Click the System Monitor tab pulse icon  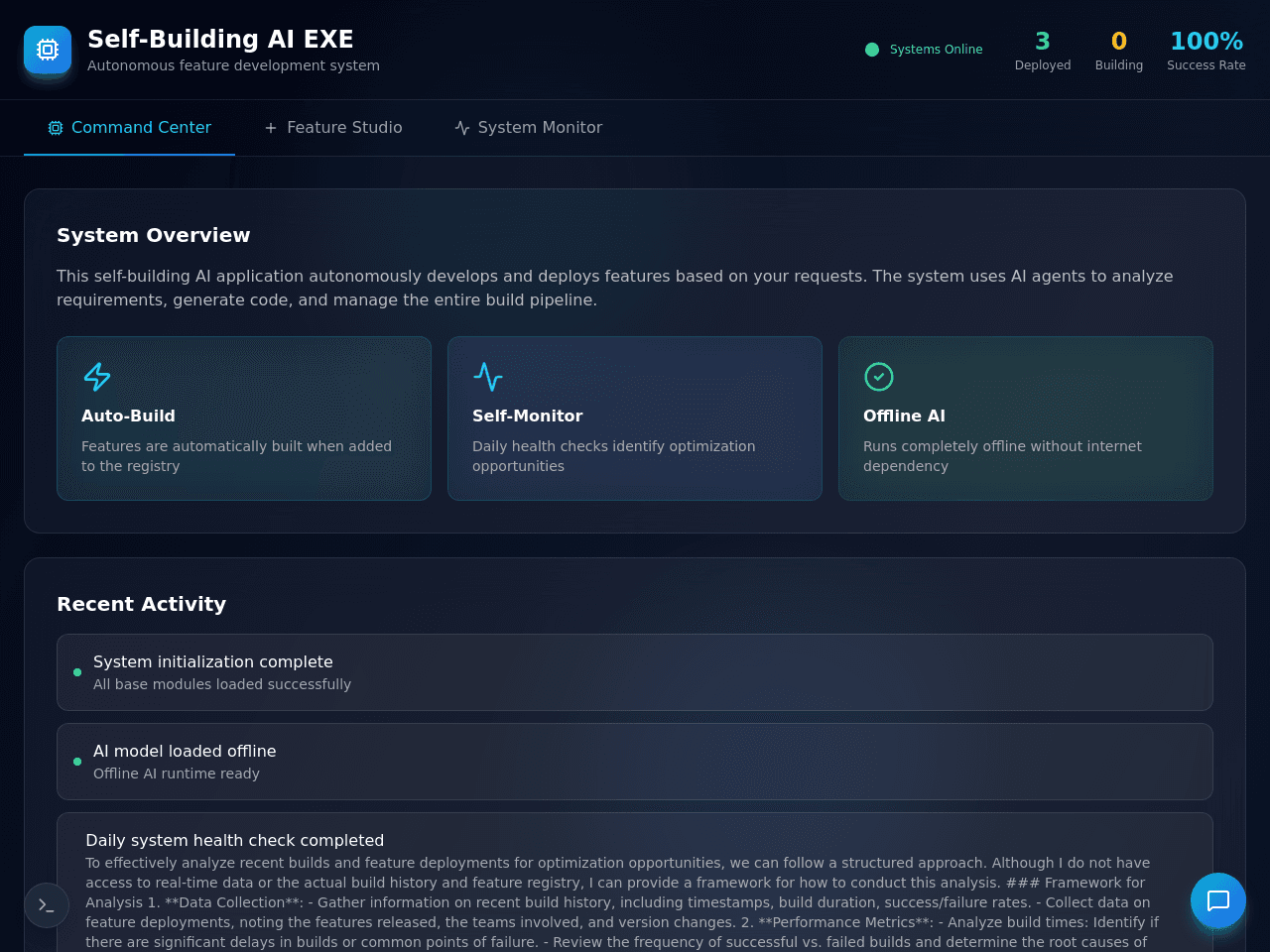462,128
